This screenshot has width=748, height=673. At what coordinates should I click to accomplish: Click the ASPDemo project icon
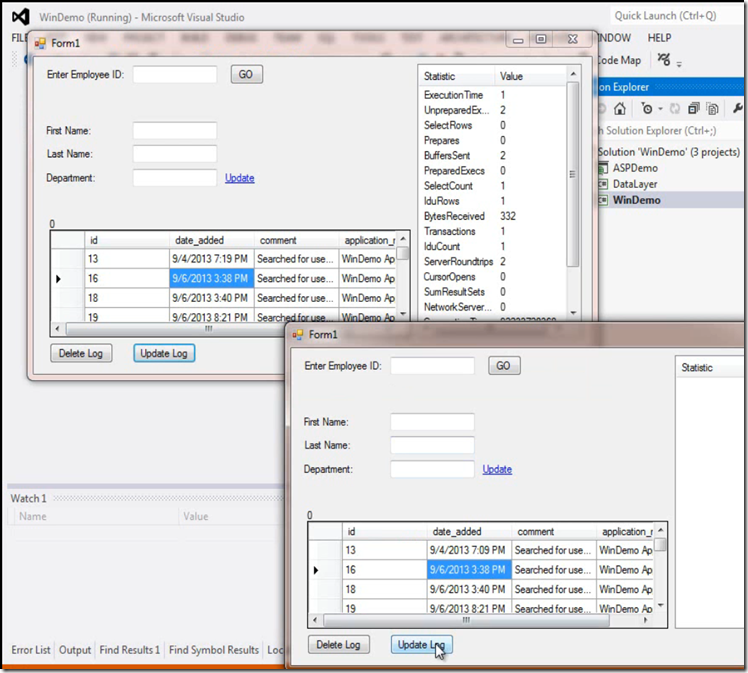[603, 168]
